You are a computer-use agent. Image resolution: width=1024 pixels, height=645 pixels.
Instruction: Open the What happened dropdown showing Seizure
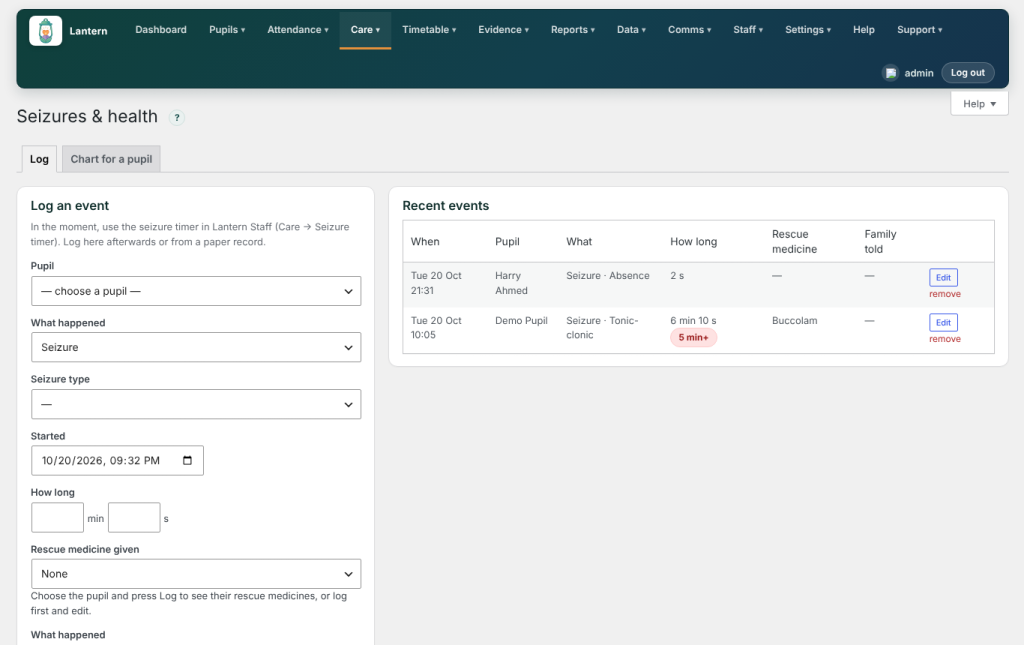click(196, 347)
